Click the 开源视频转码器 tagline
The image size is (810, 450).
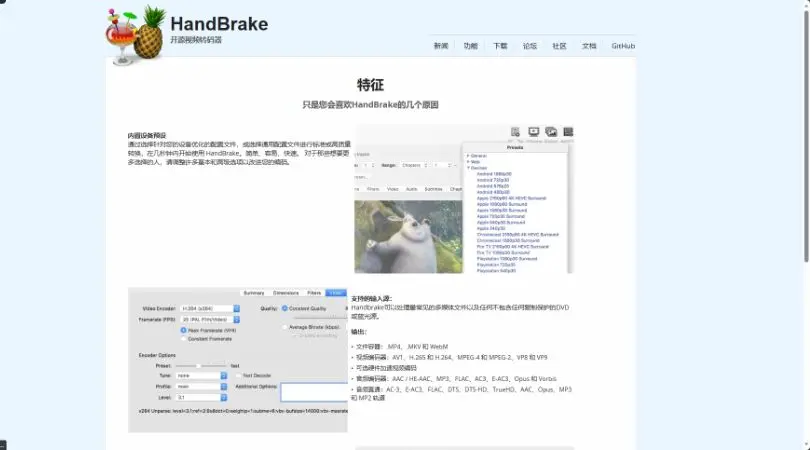(196, 40)
